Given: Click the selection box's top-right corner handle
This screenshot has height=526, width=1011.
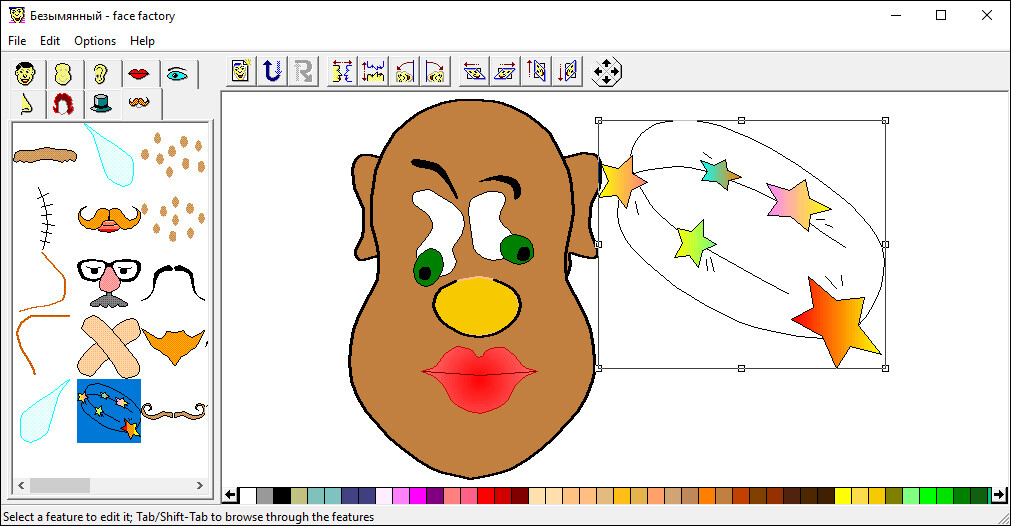Looking at the screenshot, I should coord(885,121).
